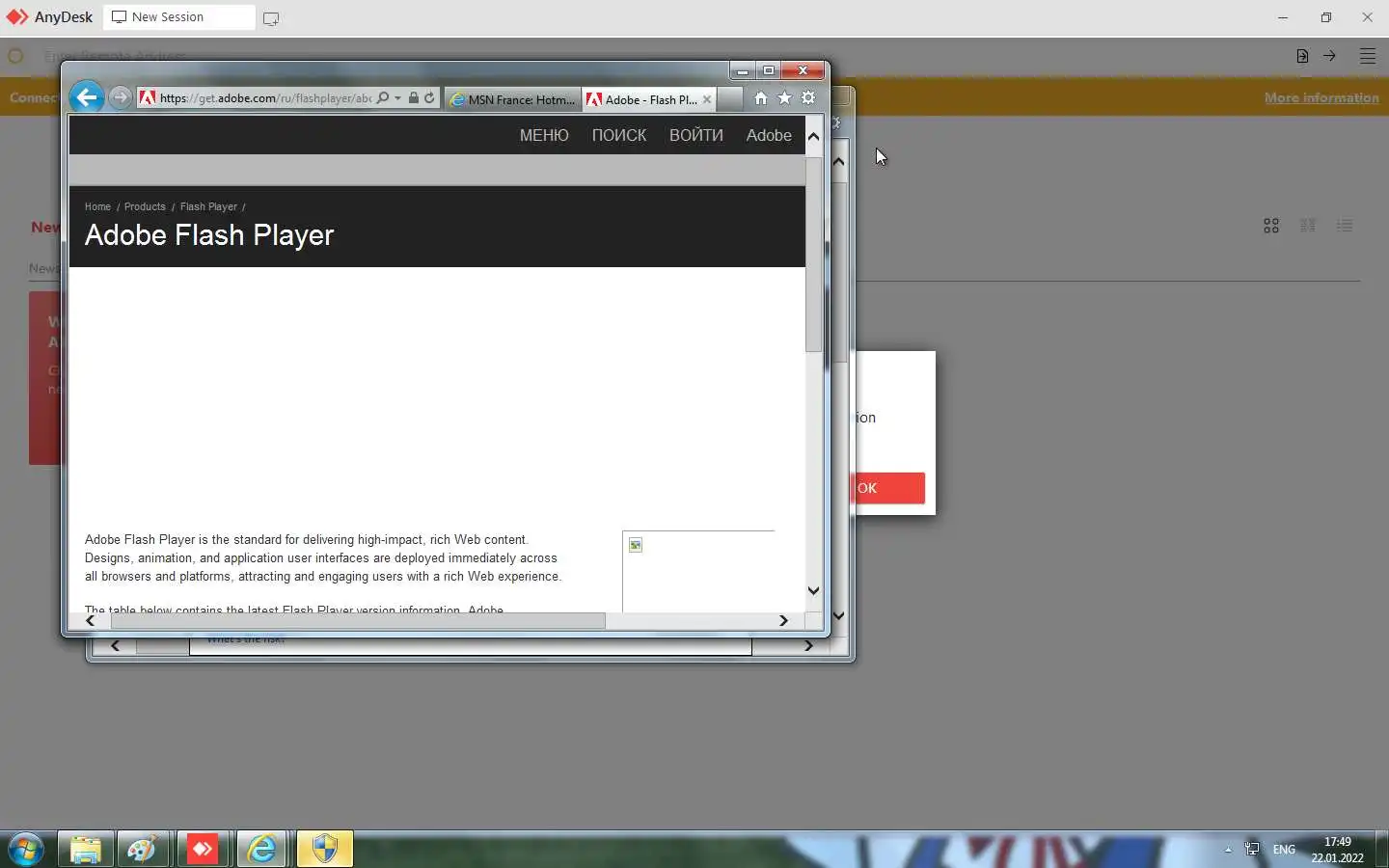
Task: Click the network tray icon
Action: point(1252,850)
